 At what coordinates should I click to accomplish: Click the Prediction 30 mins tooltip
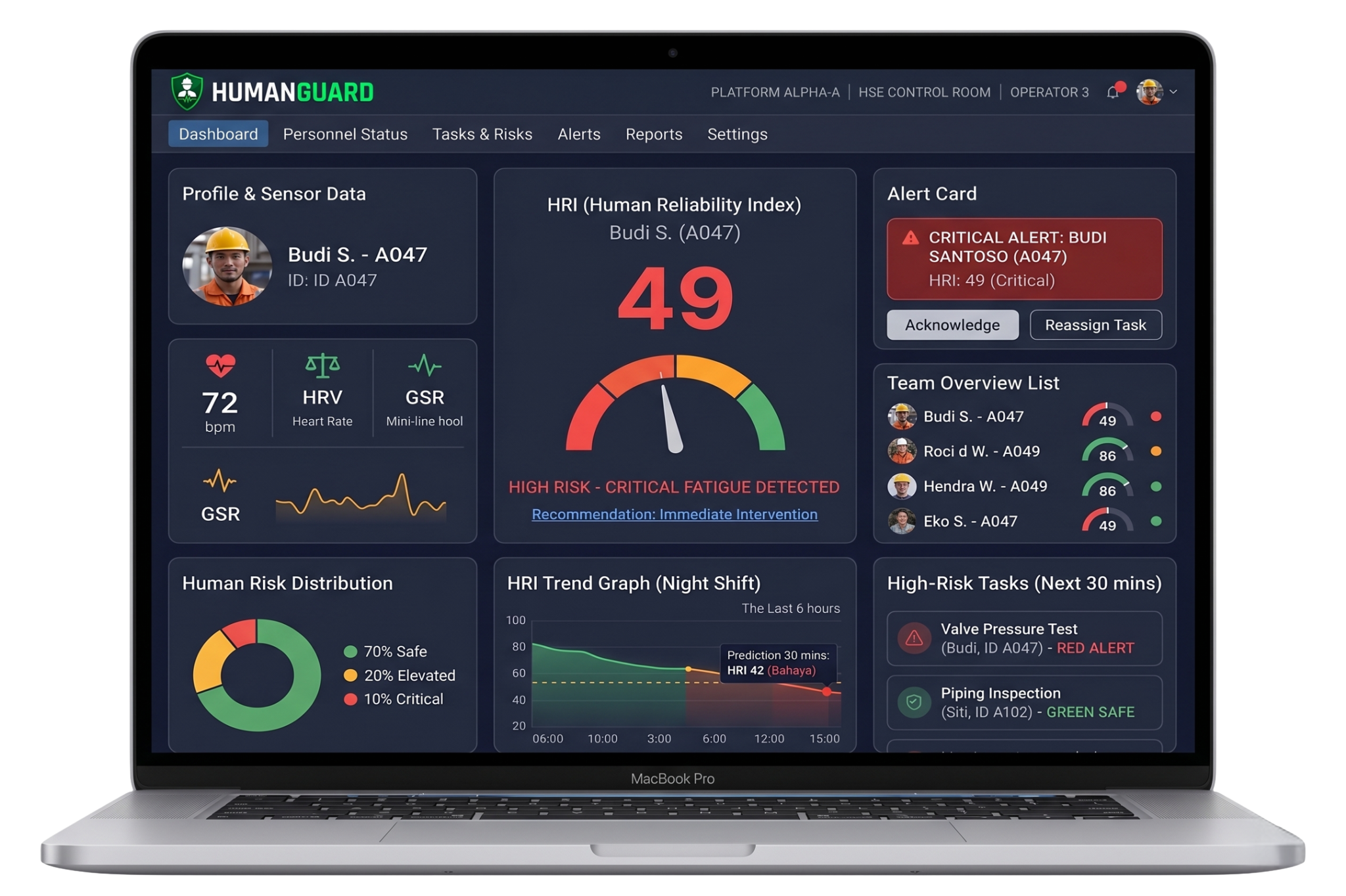[x=778, y=663]
